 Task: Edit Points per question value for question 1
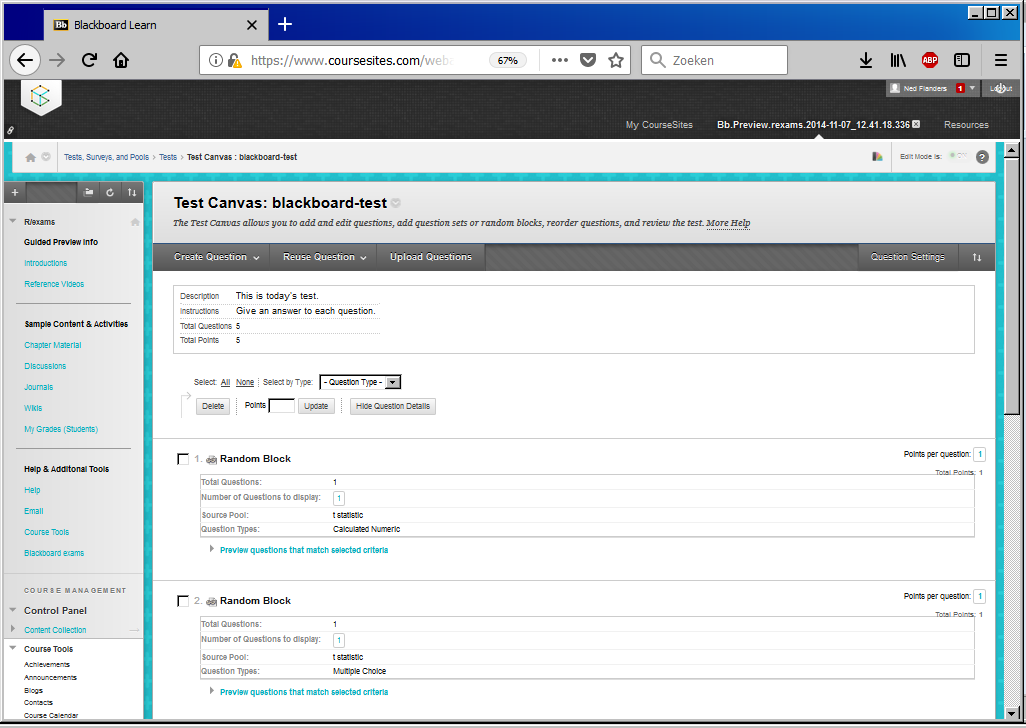980,454
